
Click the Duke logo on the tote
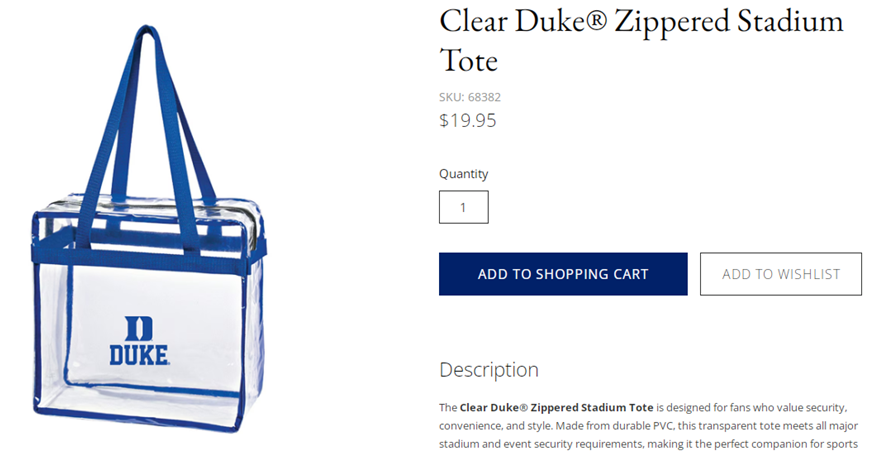point(138,341)
